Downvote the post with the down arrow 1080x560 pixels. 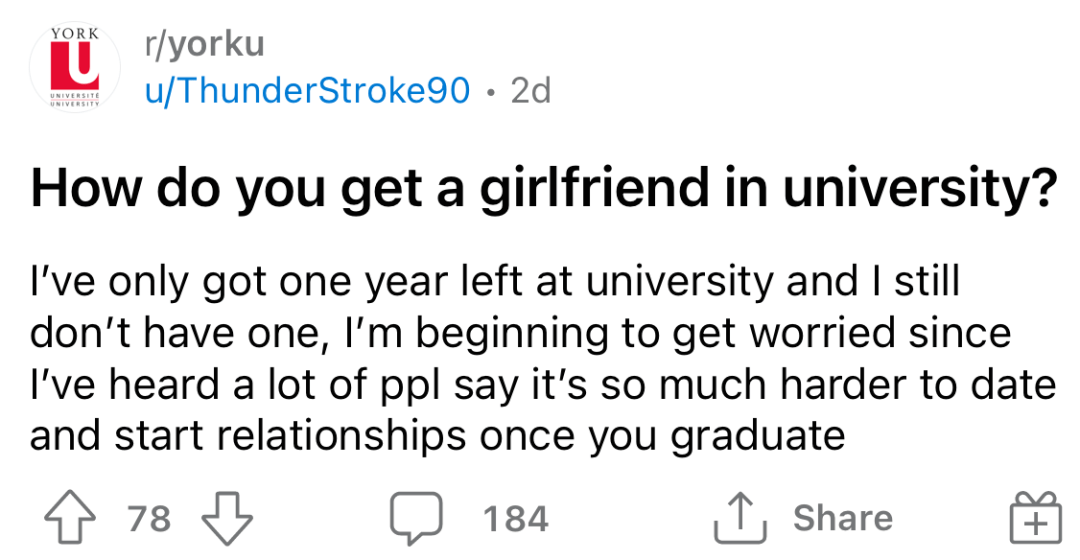click(227, 518)
